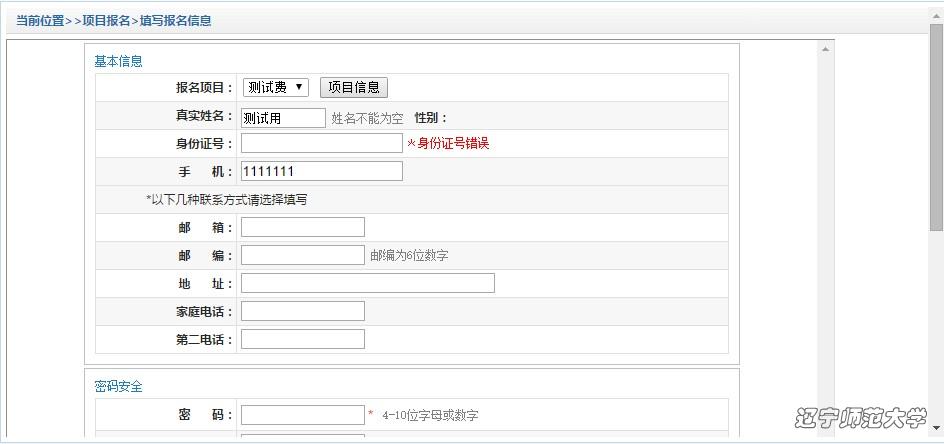Open the 报名项目 dropdown showing 测试费

pyautogui.click(x=275, y=88)
